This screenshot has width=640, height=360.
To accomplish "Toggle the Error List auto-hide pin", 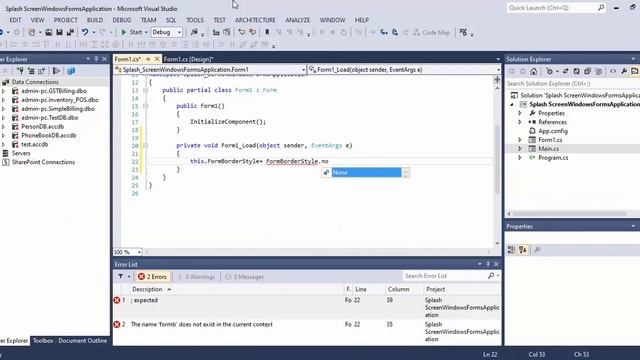I will (488, 264).
